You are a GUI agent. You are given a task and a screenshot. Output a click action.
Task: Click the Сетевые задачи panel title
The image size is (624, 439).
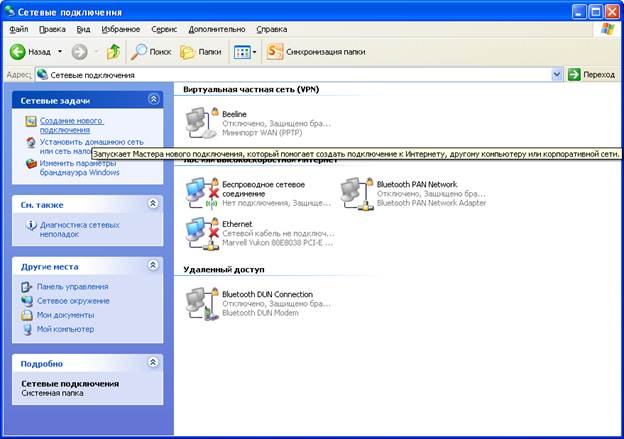click(x=55, y=101)
